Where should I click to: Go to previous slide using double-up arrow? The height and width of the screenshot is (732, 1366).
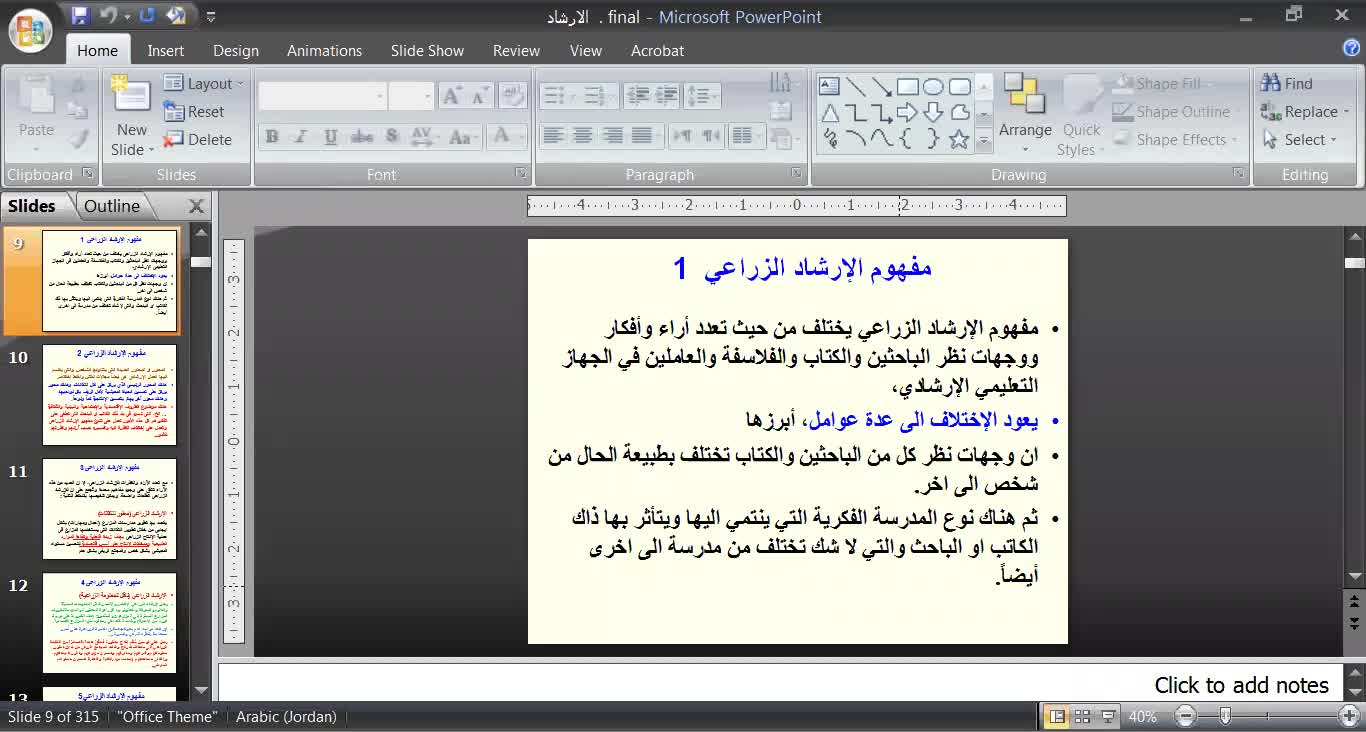coord(1355,601)
